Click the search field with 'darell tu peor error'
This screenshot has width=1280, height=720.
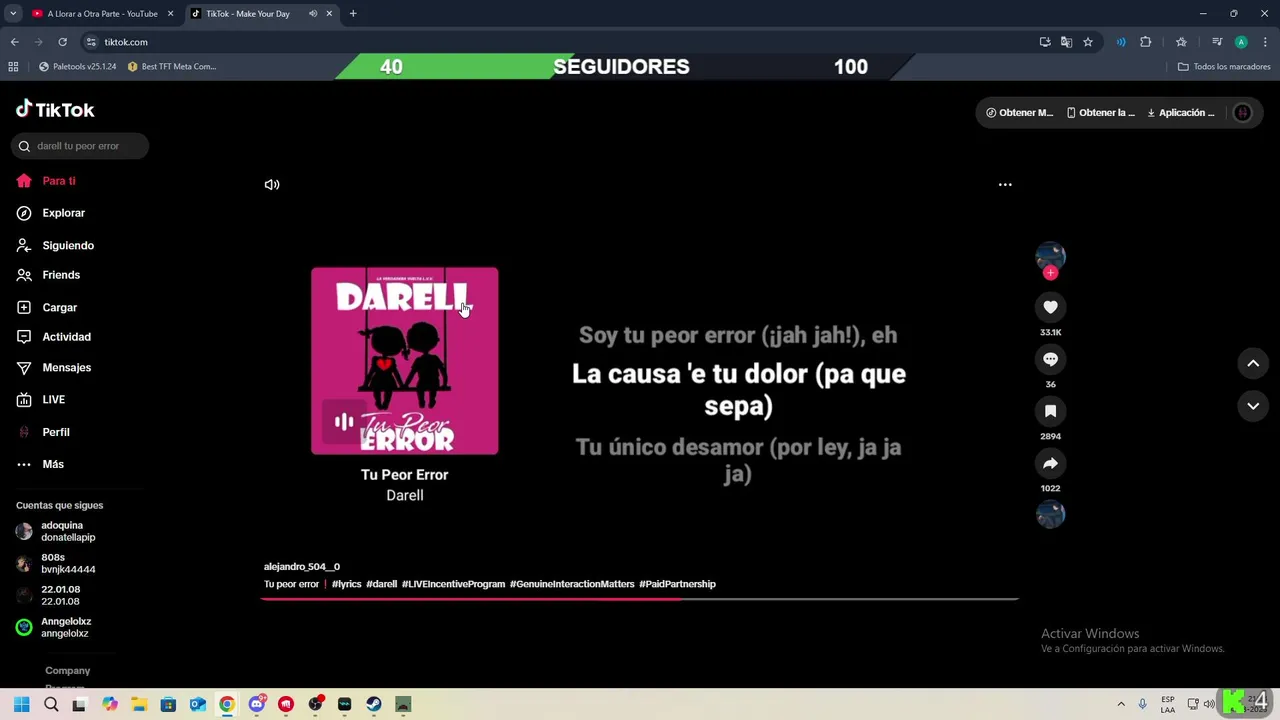tap(80, 146)
